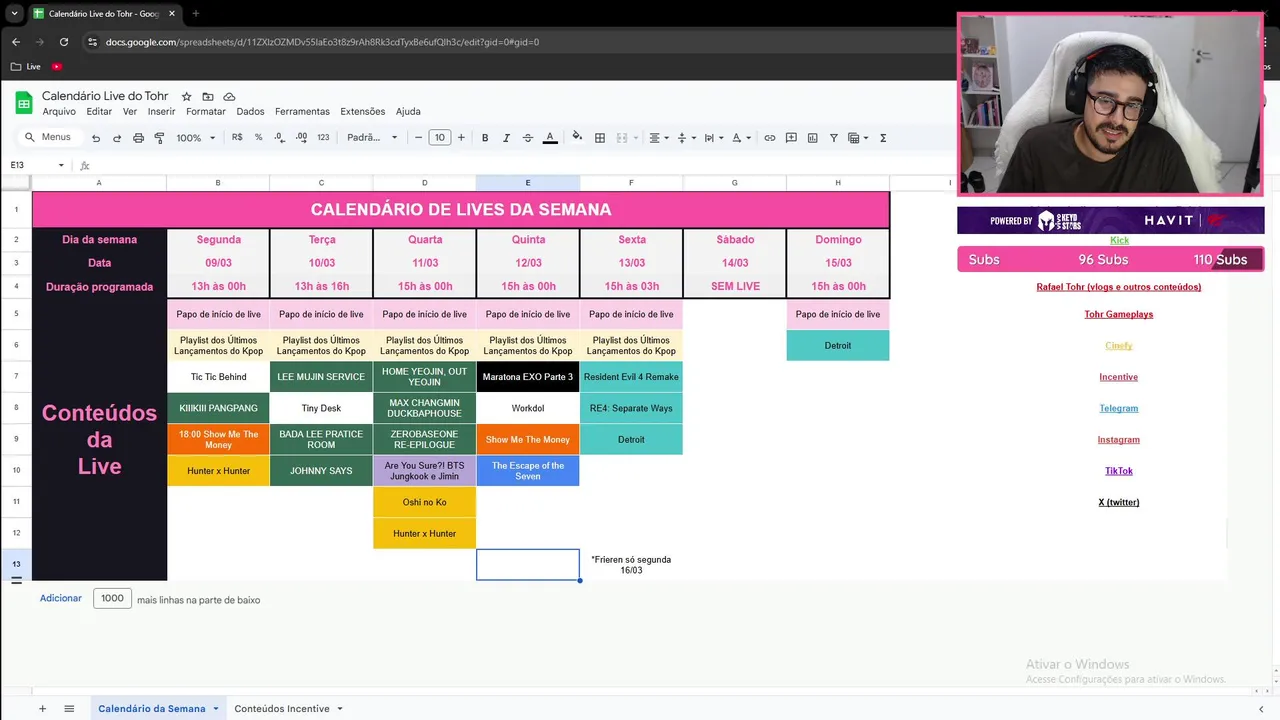
Task: Open the borders tool
Action: [600, 138]
